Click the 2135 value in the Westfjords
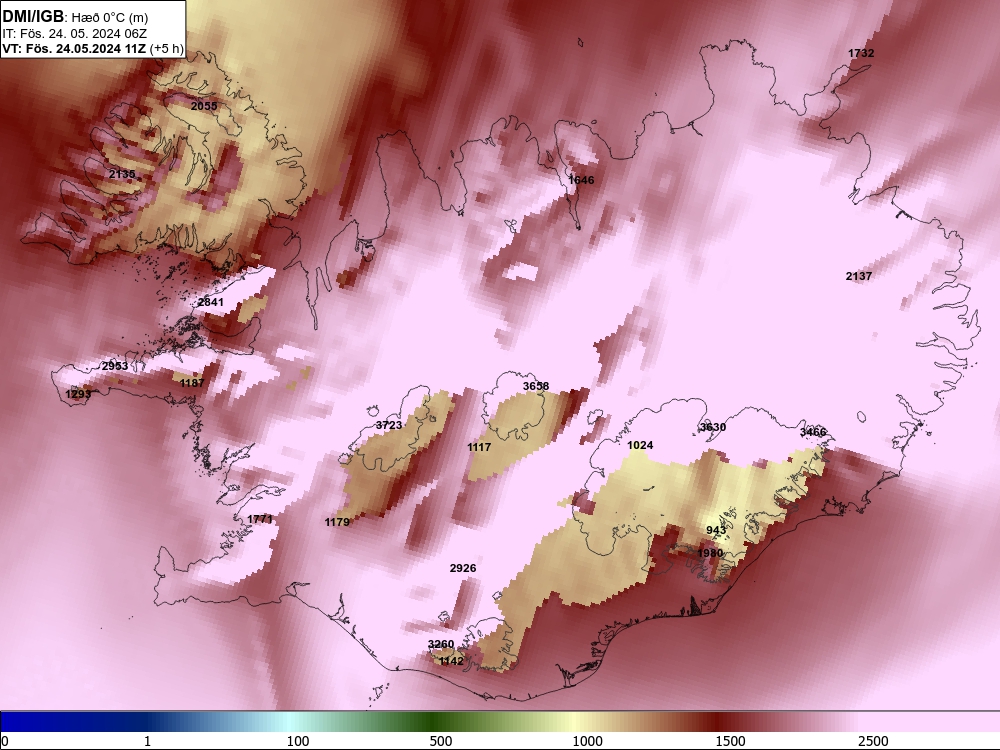 point(122,174)
